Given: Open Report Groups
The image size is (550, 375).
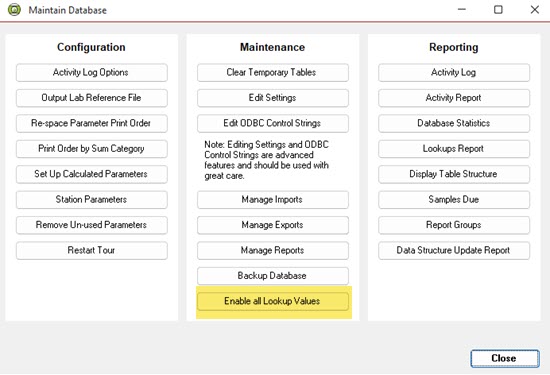Looking at the screenshot, I should (x=454, y=225).
